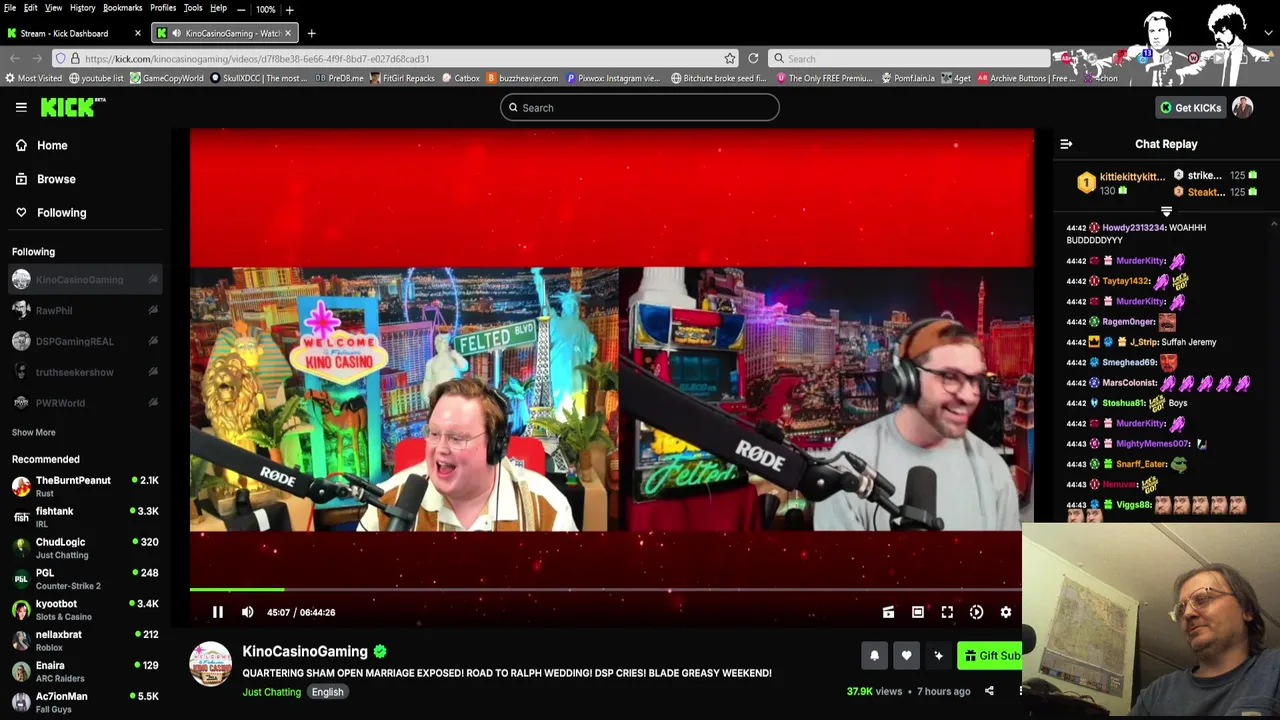Open ChudLogic recommended channel
The width and height of the screenshot is (1280, 720).
point(85,548)
